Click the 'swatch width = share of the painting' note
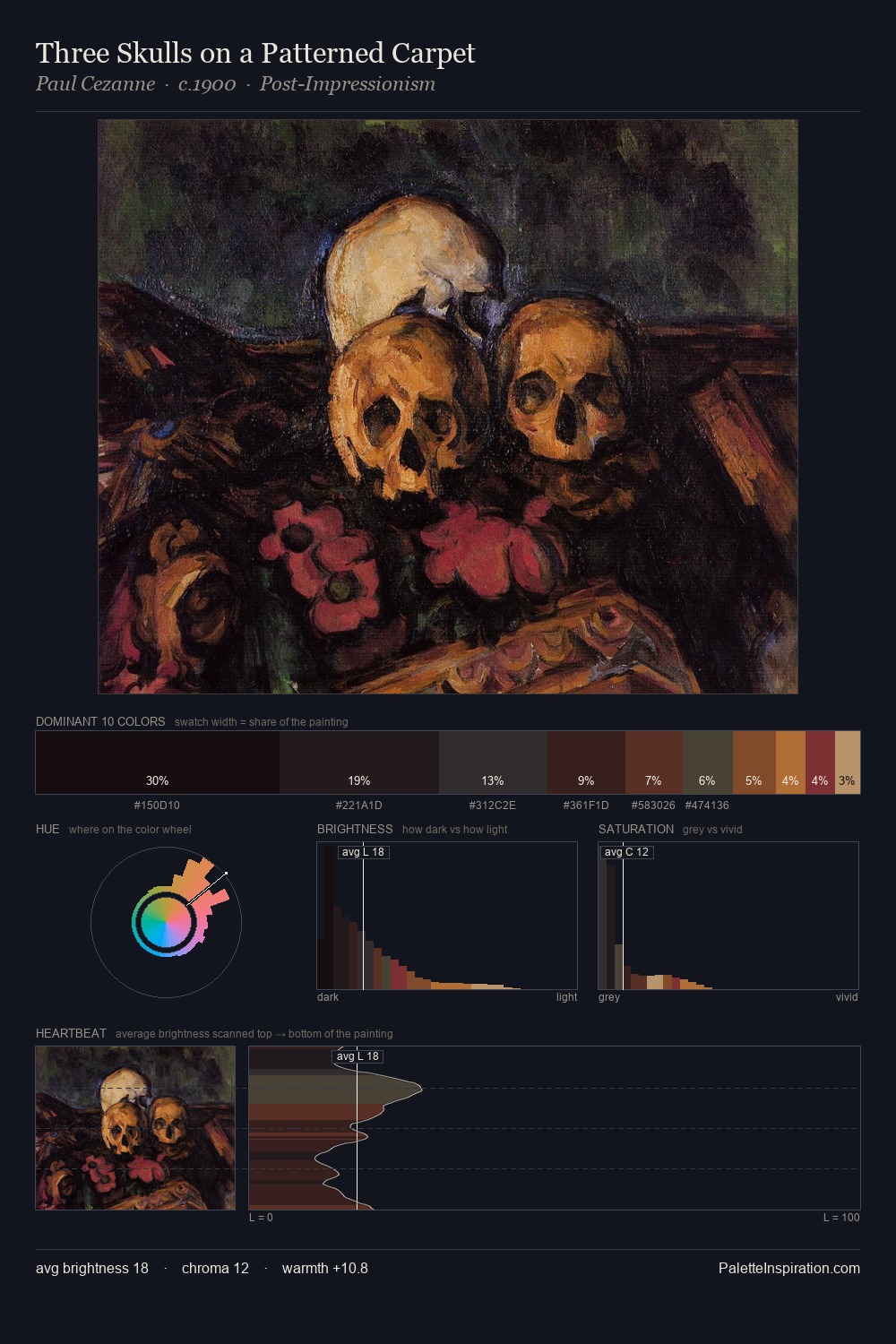 click(x=262, y=722)
